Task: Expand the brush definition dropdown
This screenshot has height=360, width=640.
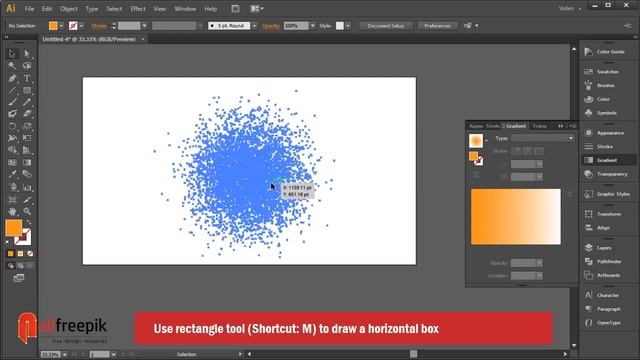Action: pos(254,26)
